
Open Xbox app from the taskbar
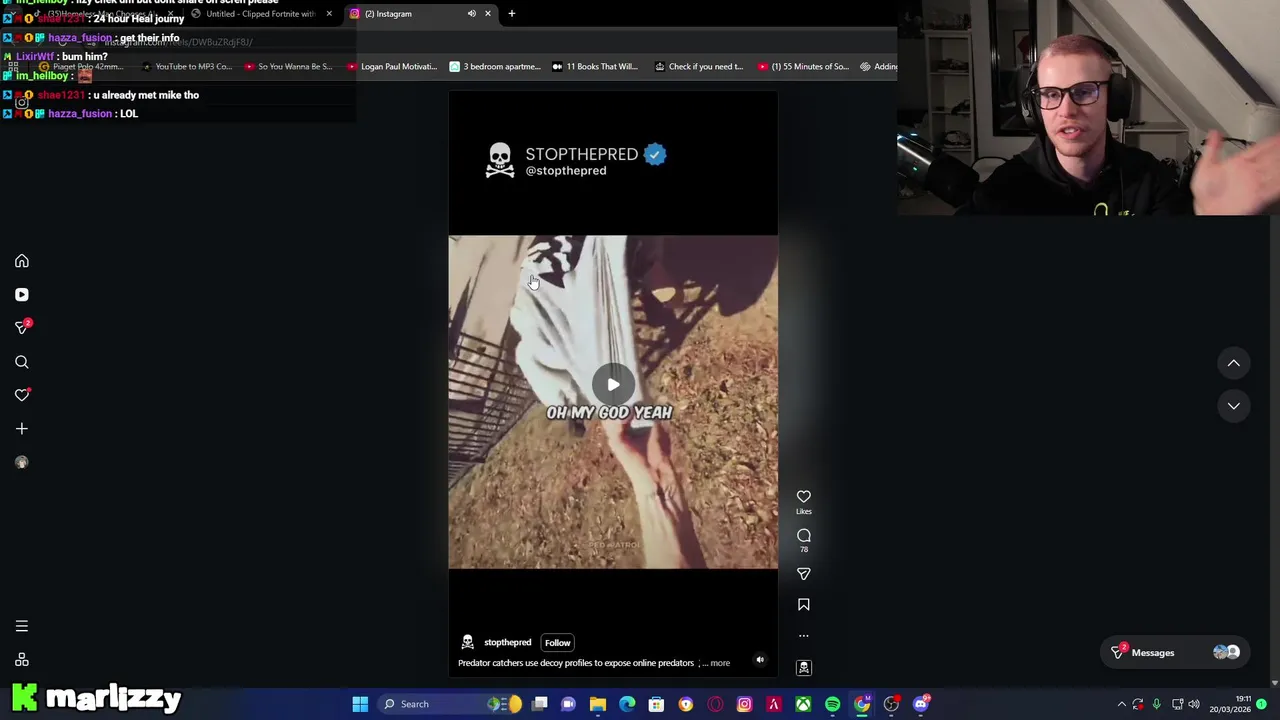803,704
